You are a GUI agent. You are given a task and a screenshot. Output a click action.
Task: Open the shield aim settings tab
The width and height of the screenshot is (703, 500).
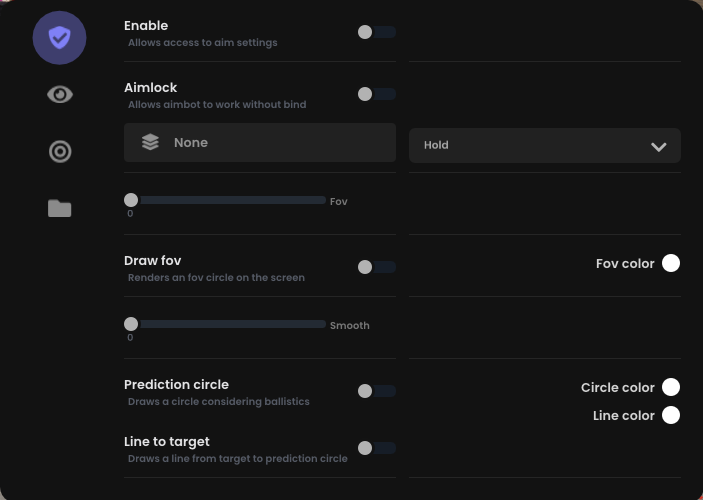click(59, 38)
